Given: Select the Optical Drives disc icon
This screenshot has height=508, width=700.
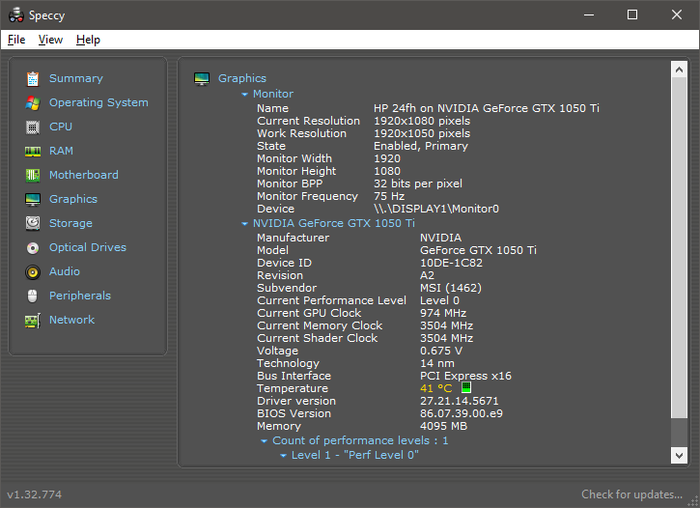Looking at the screenshot, I should click(33, 247).
